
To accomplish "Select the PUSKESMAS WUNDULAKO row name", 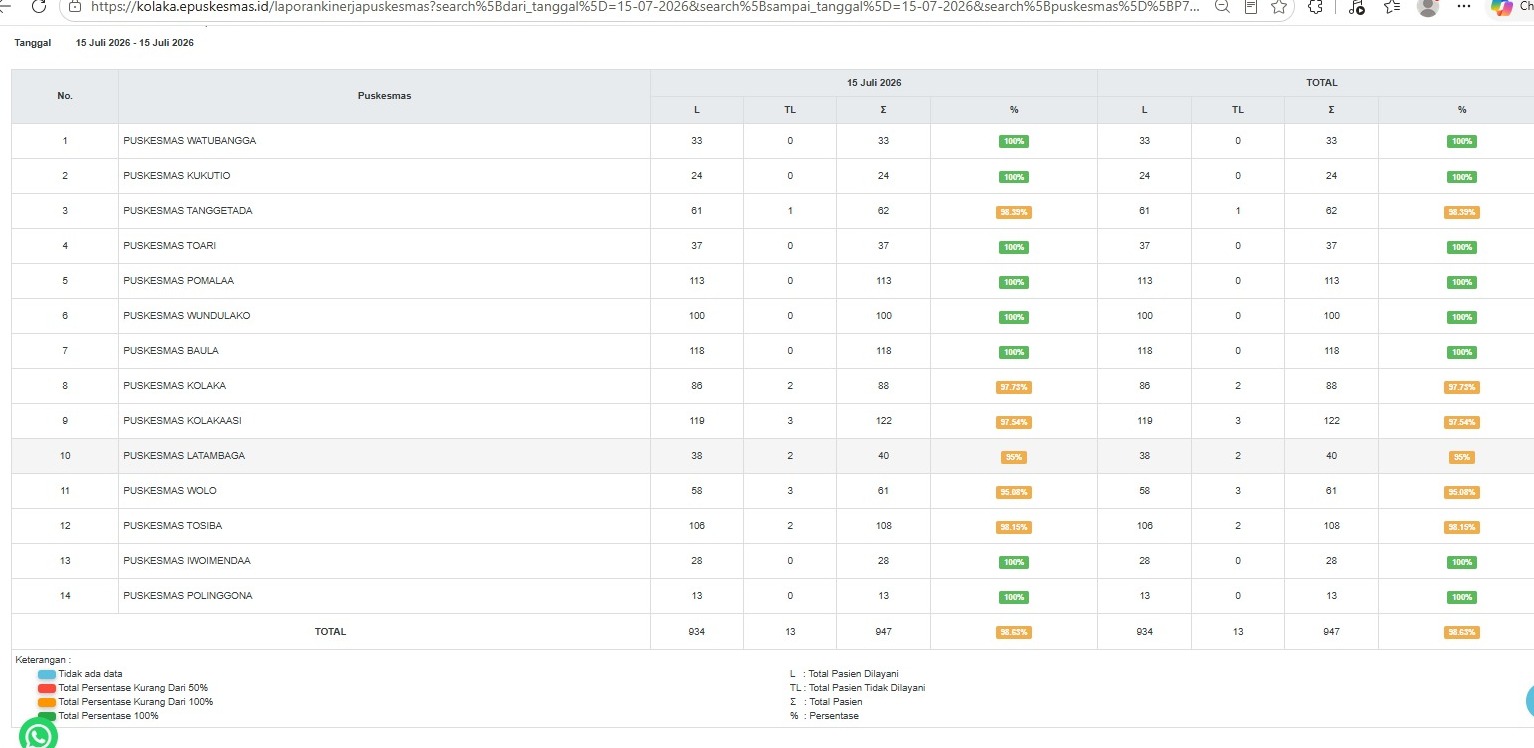I will [187, 316].
